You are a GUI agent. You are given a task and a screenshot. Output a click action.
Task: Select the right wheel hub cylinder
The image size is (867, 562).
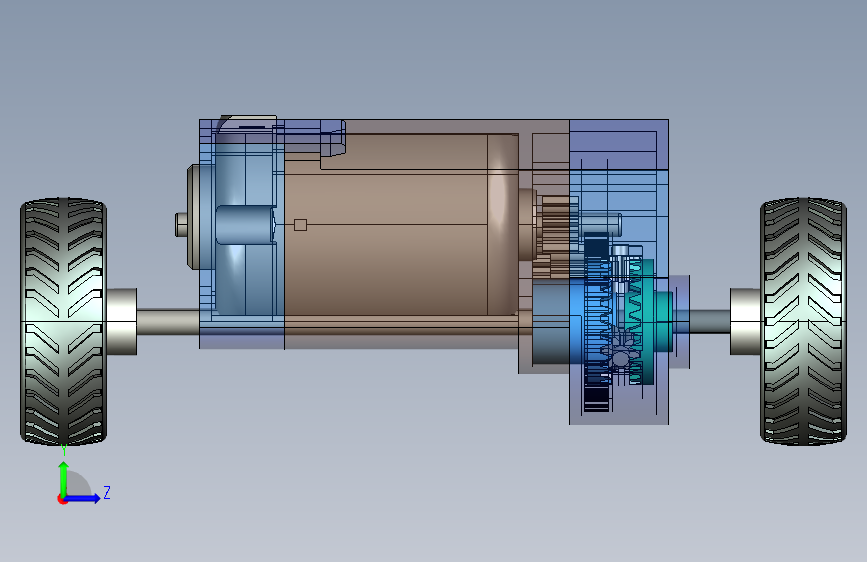[745, 321]
